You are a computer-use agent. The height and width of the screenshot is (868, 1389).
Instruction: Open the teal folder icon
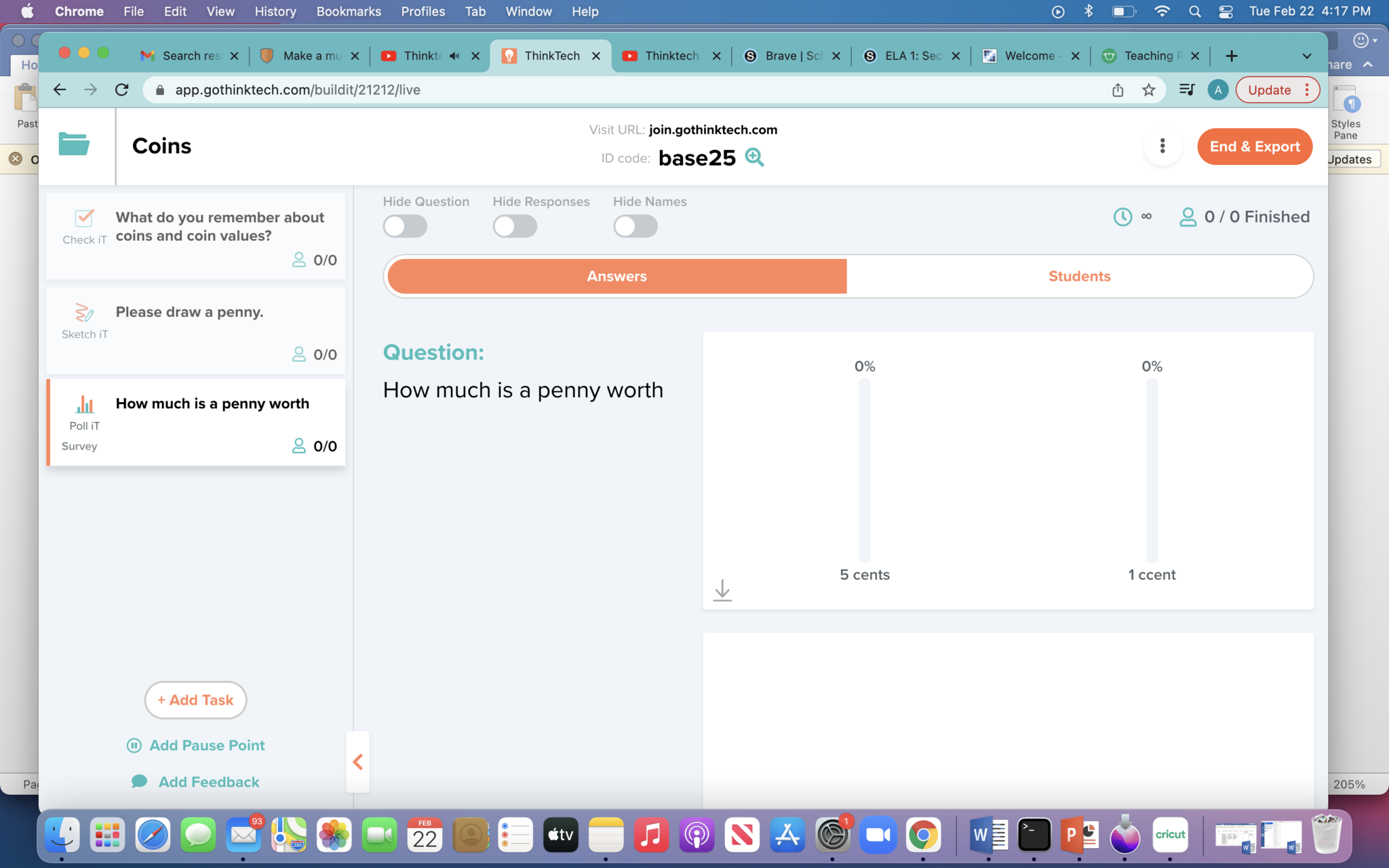[x=74, y=144]
